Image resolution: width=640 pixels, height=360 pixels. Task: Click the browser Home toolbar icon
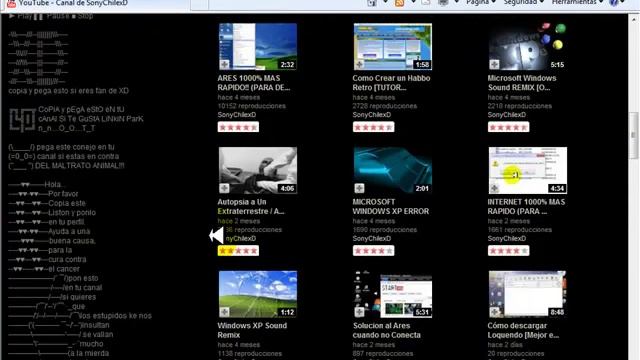tap(372, 3)
